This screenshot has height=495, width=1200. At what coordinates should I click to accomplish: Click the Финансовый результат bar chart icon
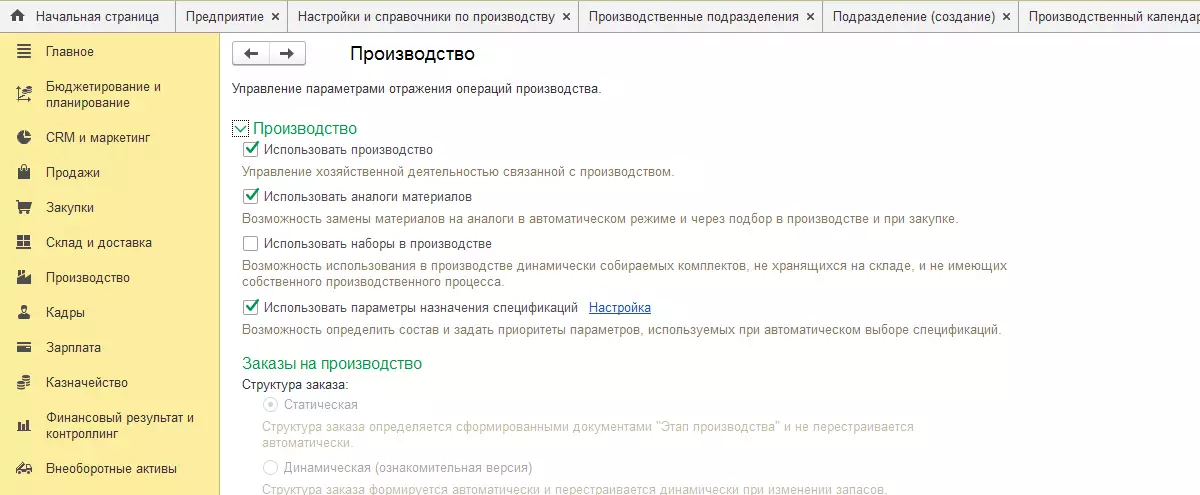click(25, 426)
